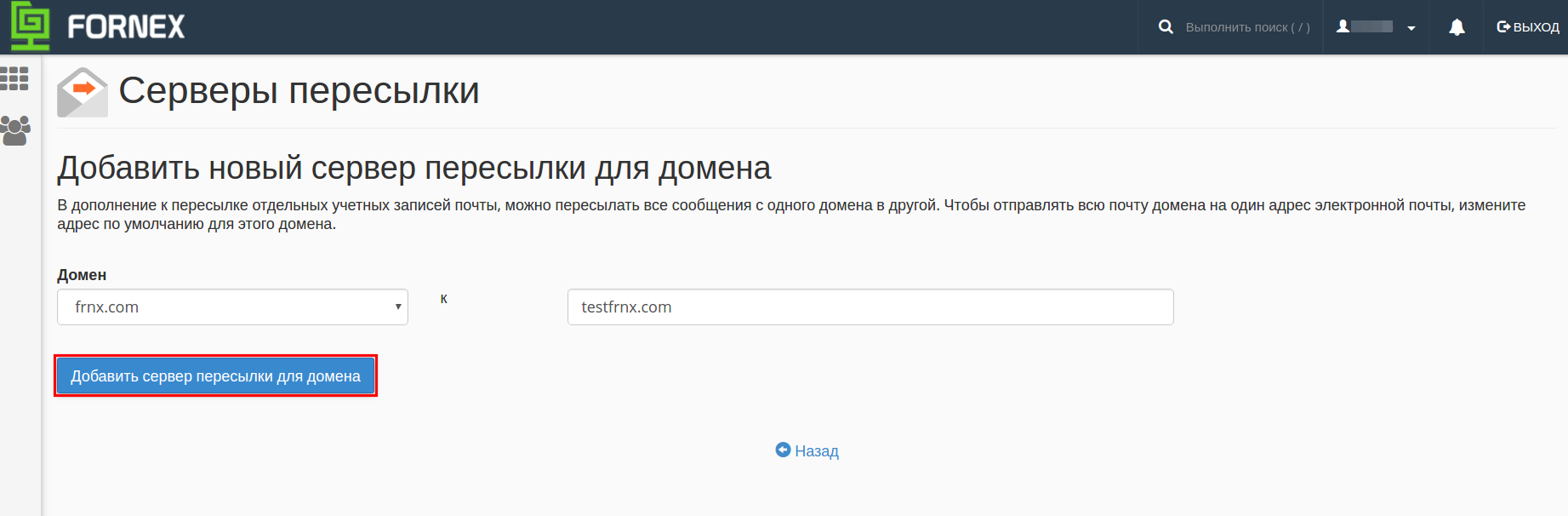Expand the user account dropdown arrow

point(1411,28)
